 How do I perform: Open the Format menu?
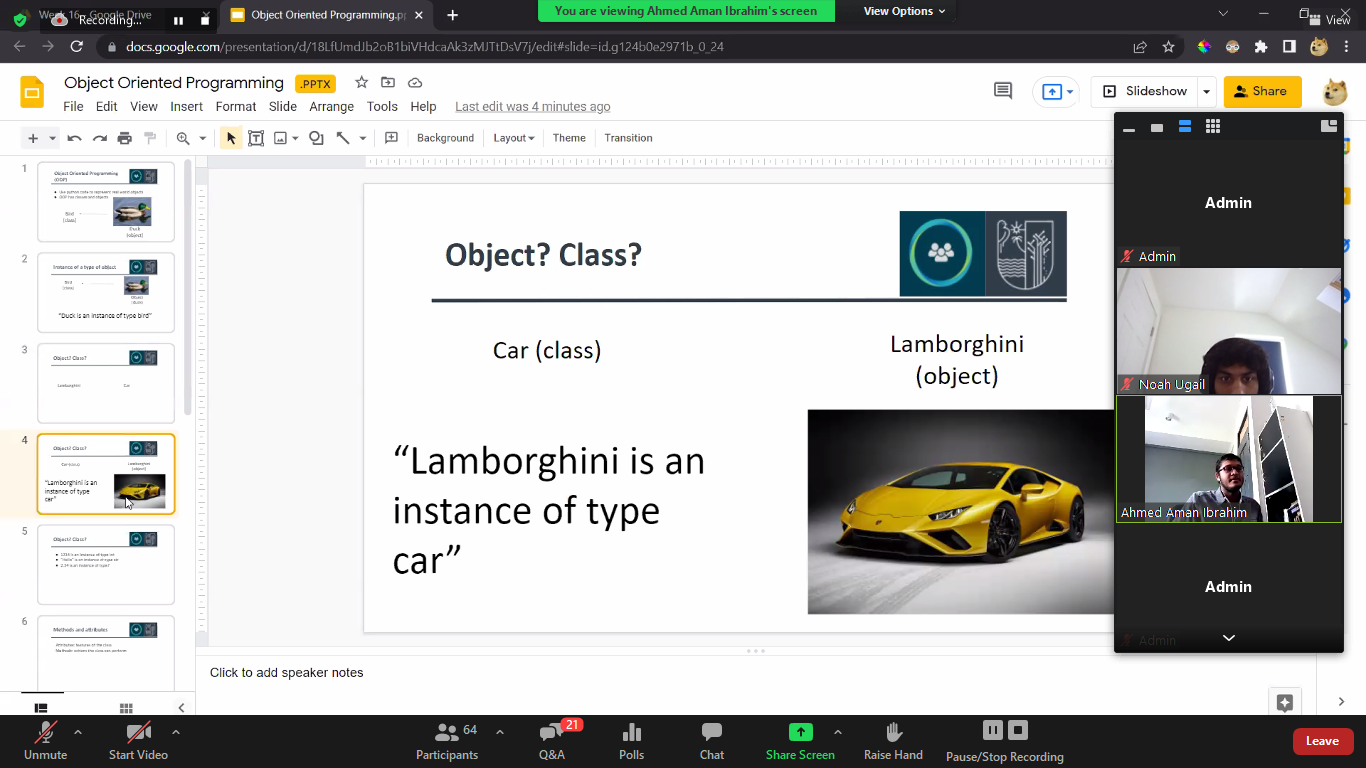pos(236,107)
